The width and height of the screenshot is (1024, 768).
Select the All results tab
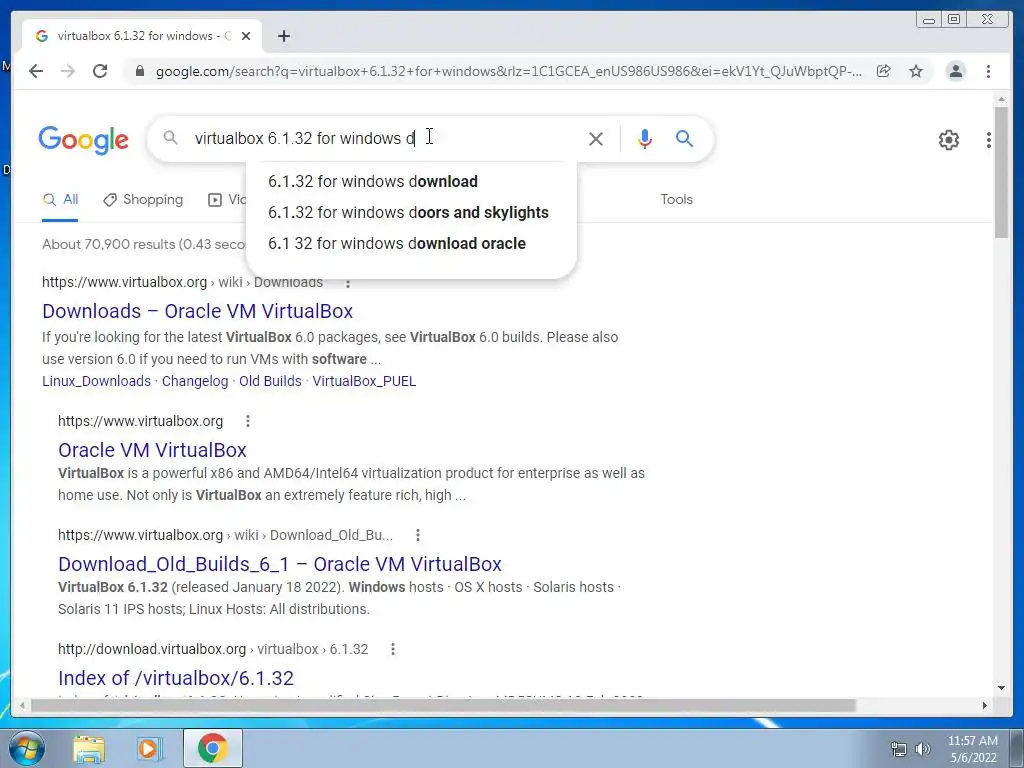pos(60,200)
